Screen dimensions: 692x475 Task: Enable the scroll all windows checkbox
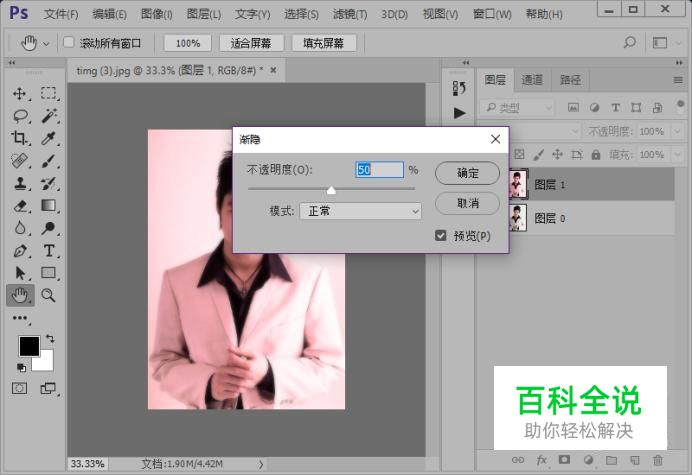coord(68,42)
